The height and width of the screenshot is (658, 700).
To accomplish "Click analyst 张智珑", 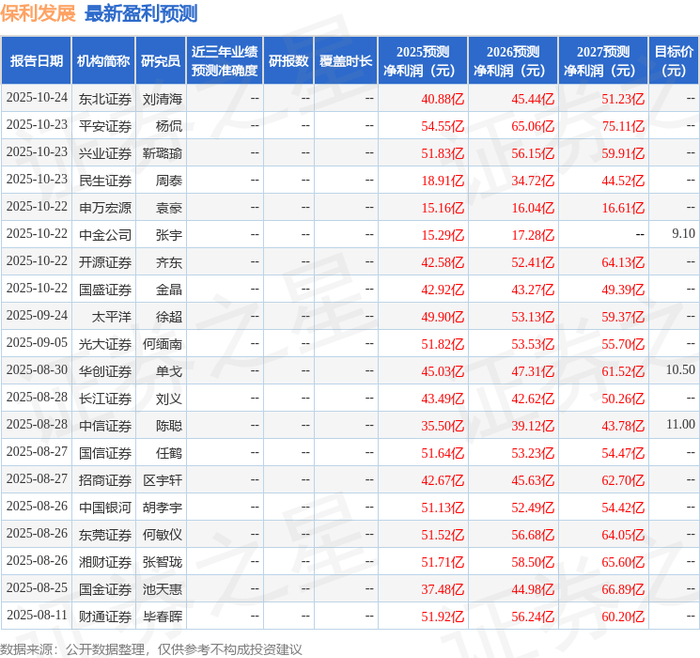I will click(x=162, y=562).
